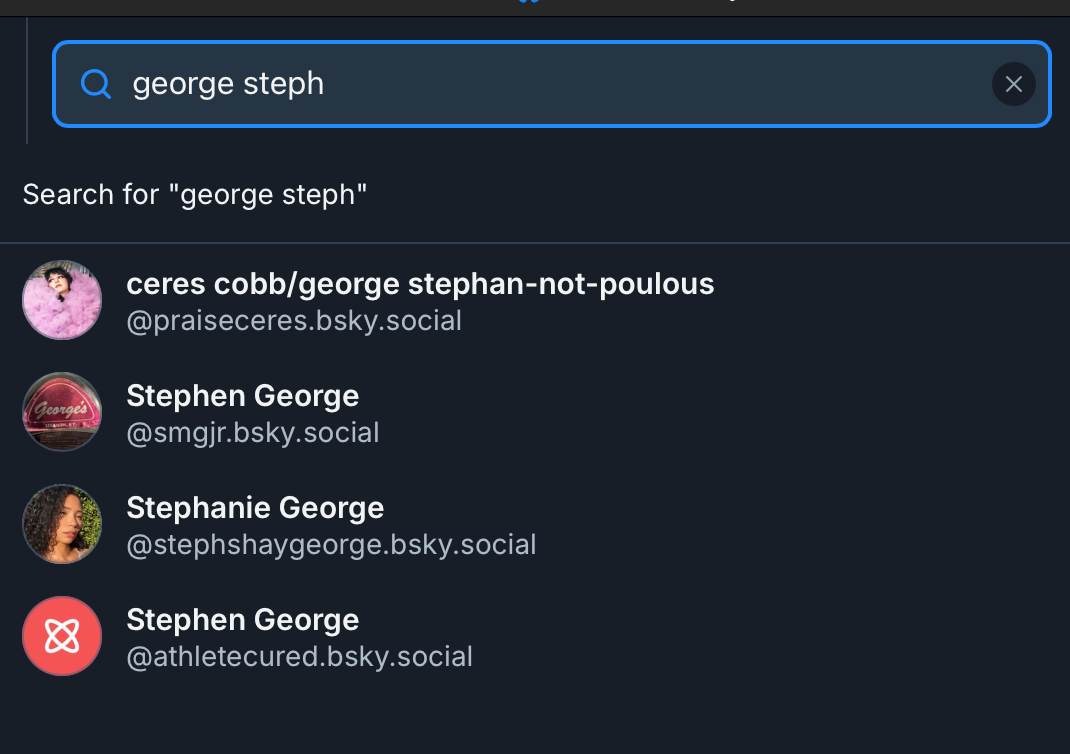Click the @stephshaygeorge.bsky.social handle
The height and width of the screenshot is (754, 1070).
[x=331, y=545]
